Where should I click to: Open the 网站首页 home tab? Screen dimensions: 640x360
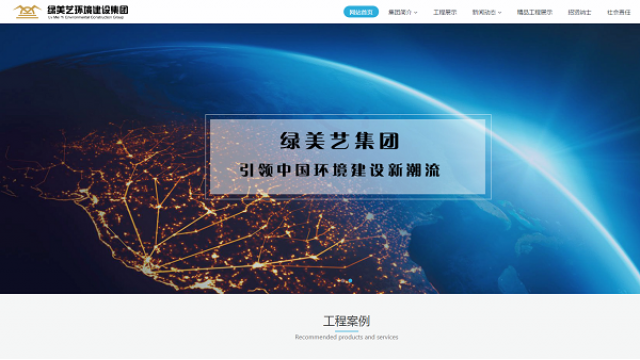(361, 12)
